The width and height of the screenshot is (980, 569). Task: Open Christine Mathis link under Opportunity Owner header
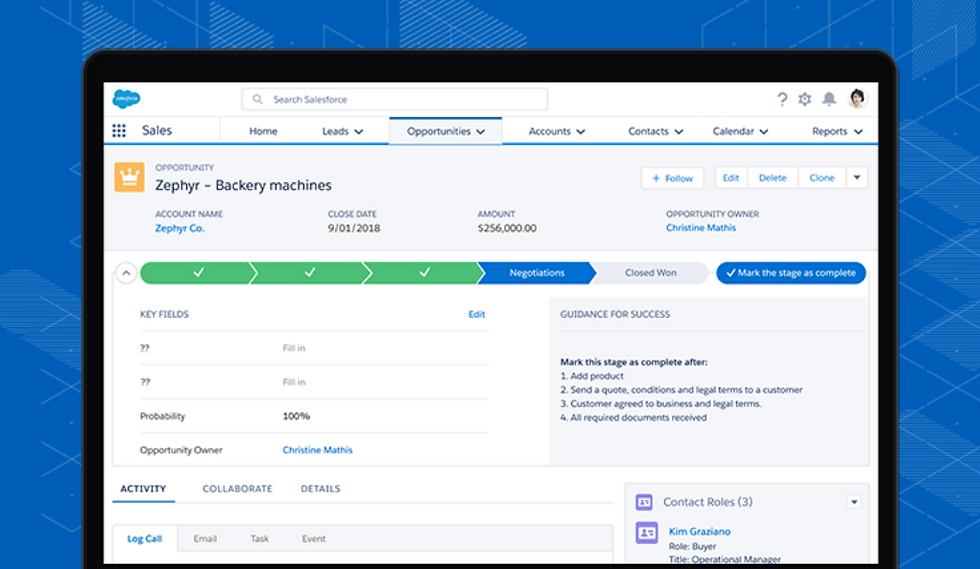tap(701, 228)
